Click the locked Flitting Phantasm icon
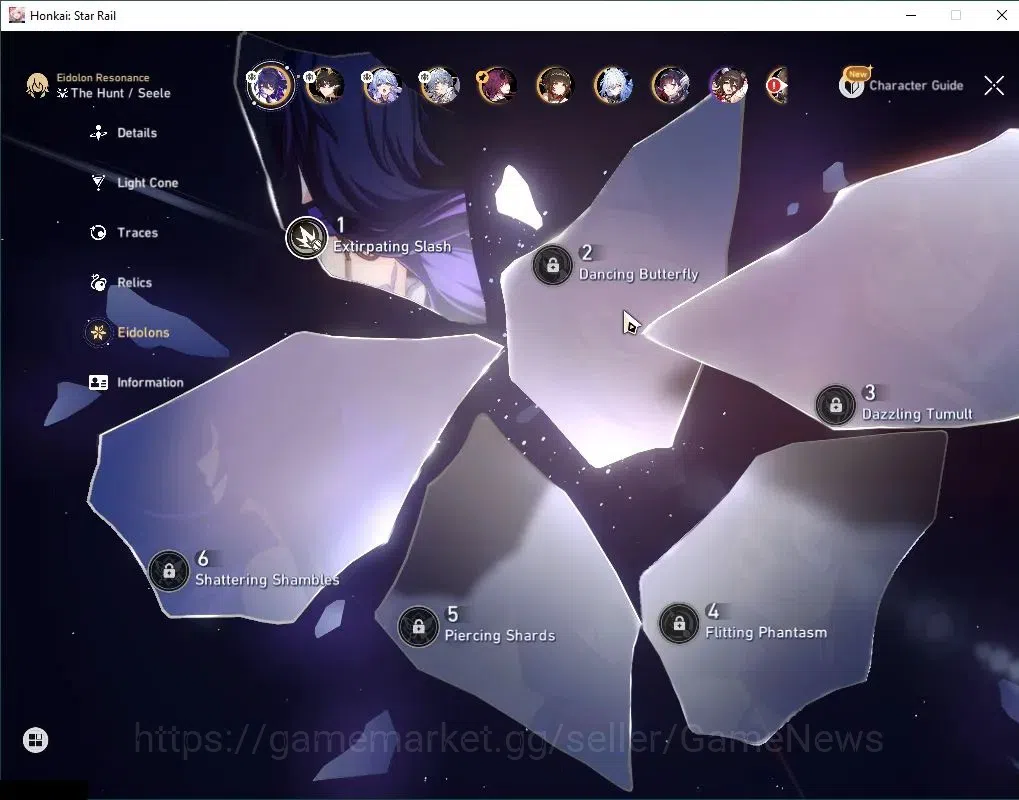Viewport: 1019px width, 800px height. 679,624
